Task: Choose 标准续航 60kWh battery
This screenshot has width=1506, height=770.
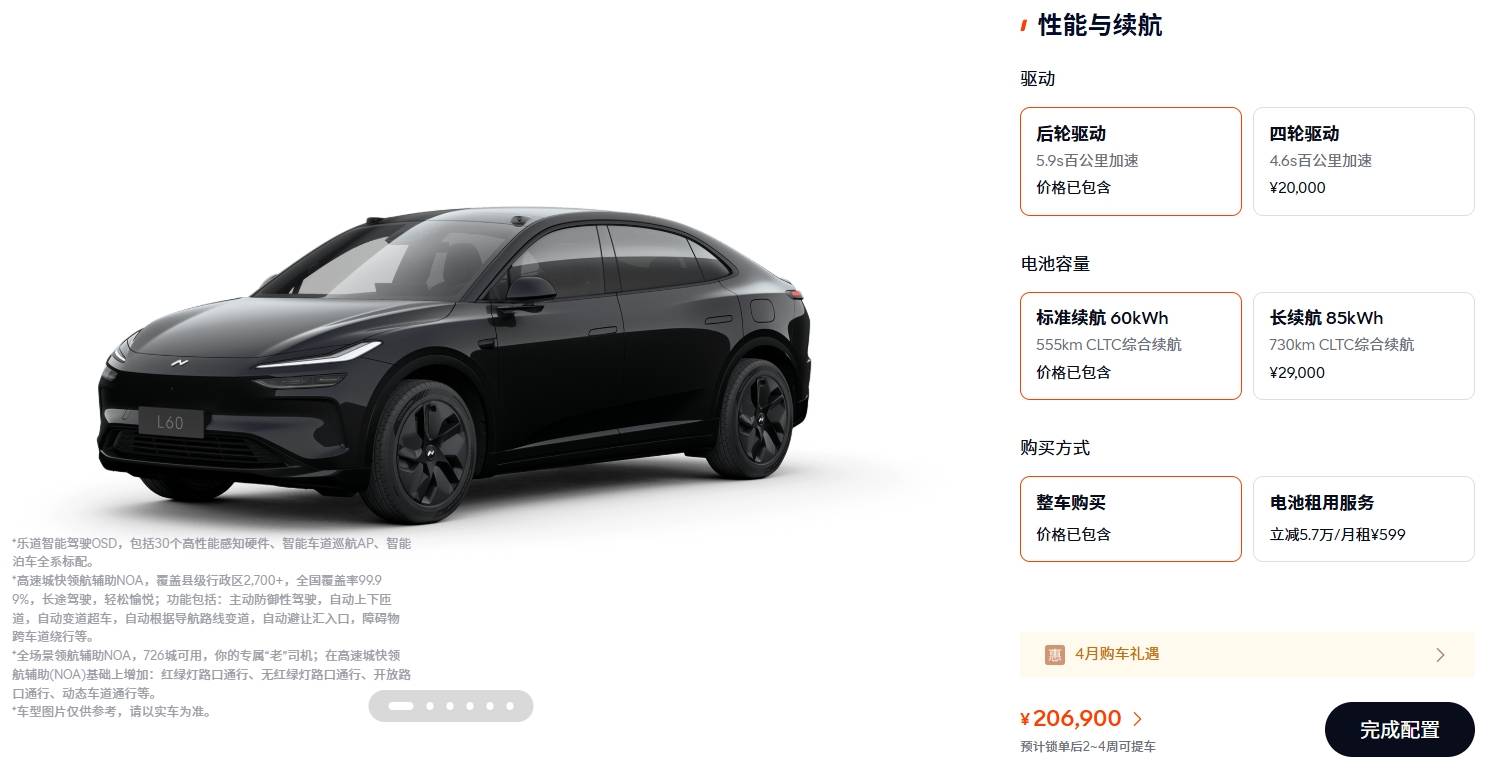Action: [1131, 346]
